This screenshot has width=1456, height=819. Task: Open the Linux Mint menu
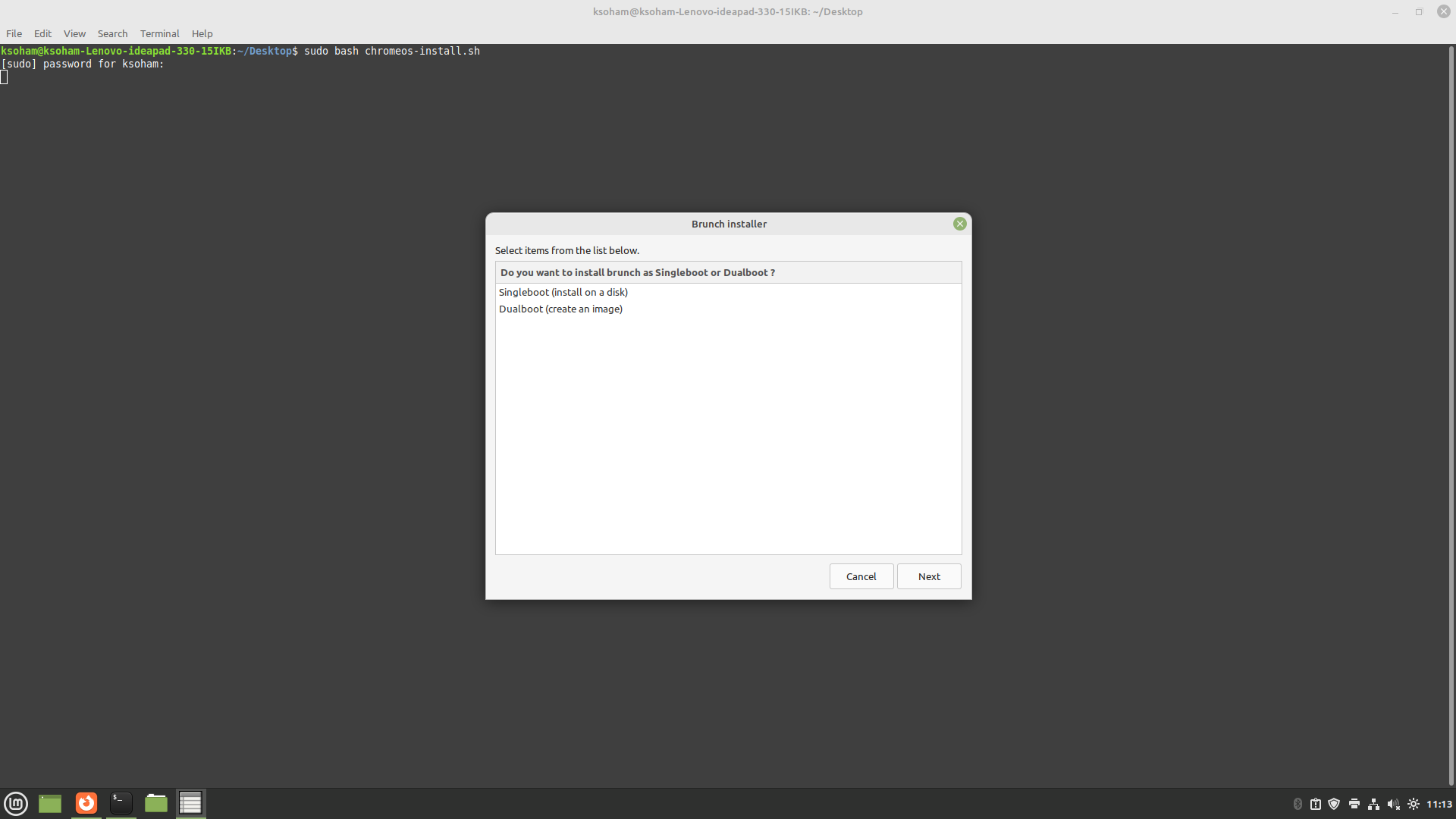pos(15,803)
